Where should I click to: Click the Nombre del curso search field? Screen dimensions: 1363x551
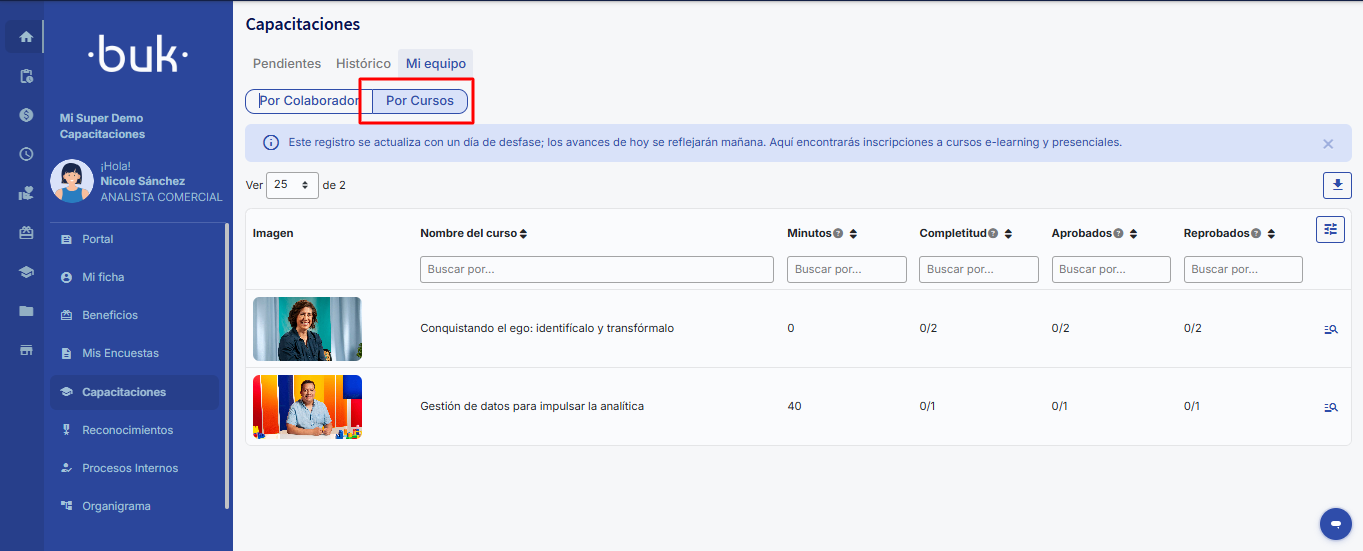(597, 269)
